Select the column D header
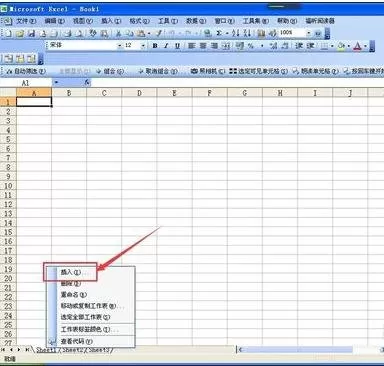 [x=139, y=93]
